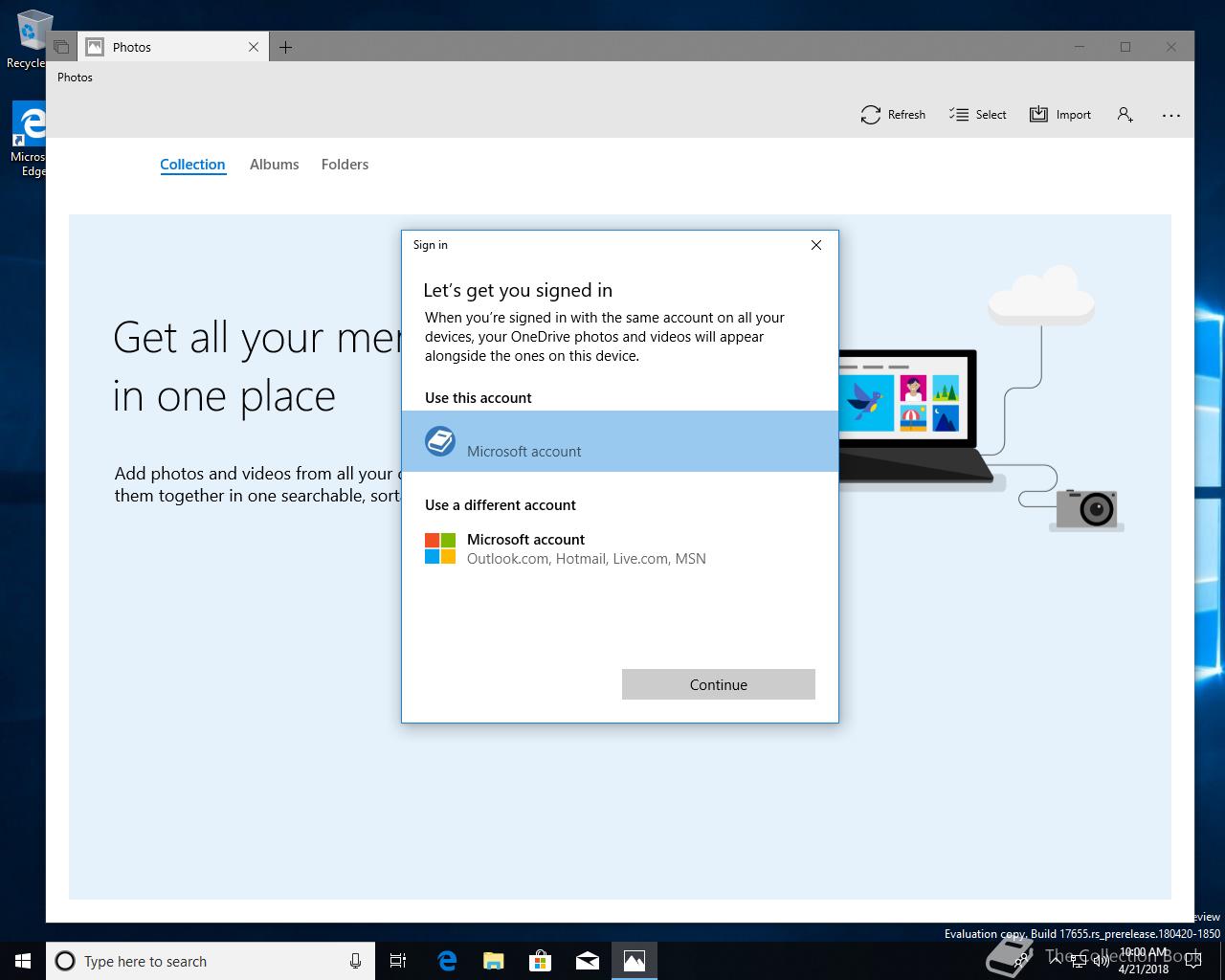Screen dimensions: 1225x980
Task: Switch to the Folders tab
Action: (x=345, y=165)
